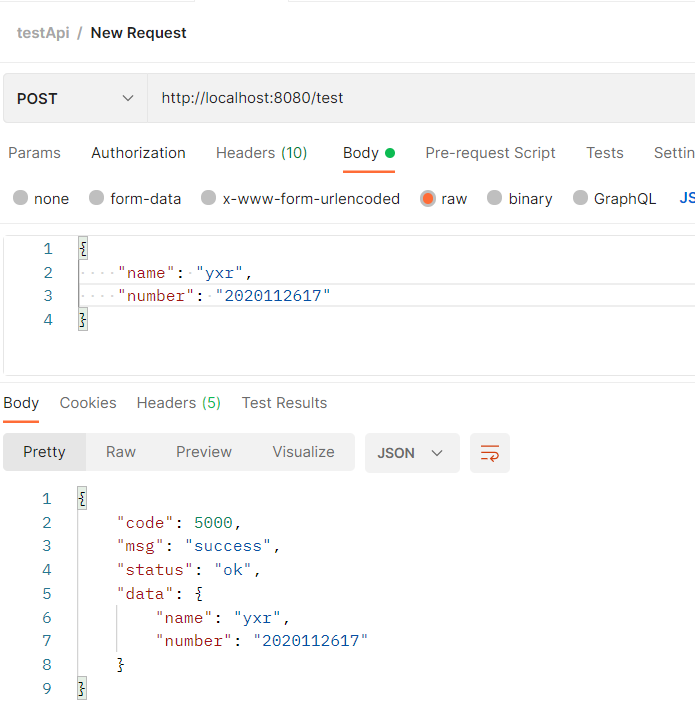695x718 pixels.
Task: Select x-www-form-urlencoded body type
Action: click(209, 198)
